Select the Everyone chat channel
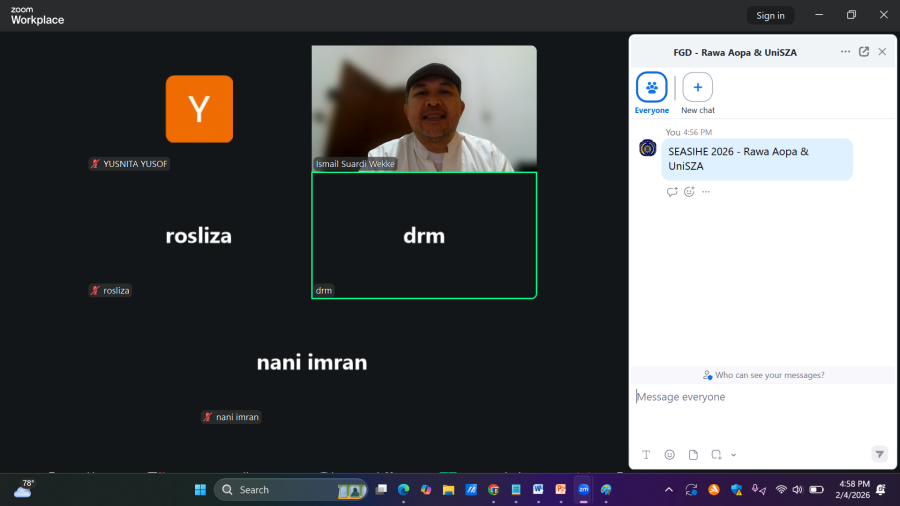Screen dimensions: 900x506 click(652, 88)
